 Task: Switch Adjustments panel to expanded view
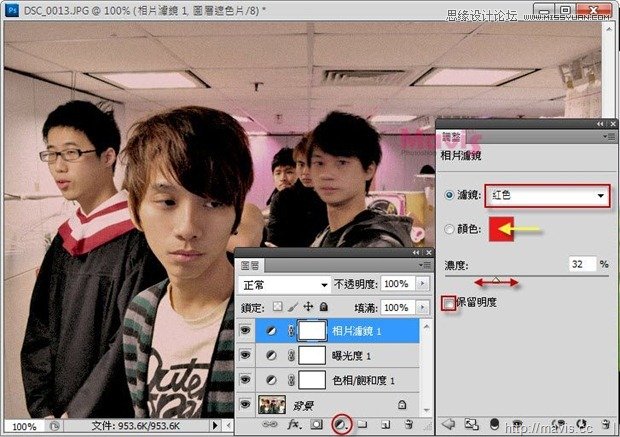point(472,424)
